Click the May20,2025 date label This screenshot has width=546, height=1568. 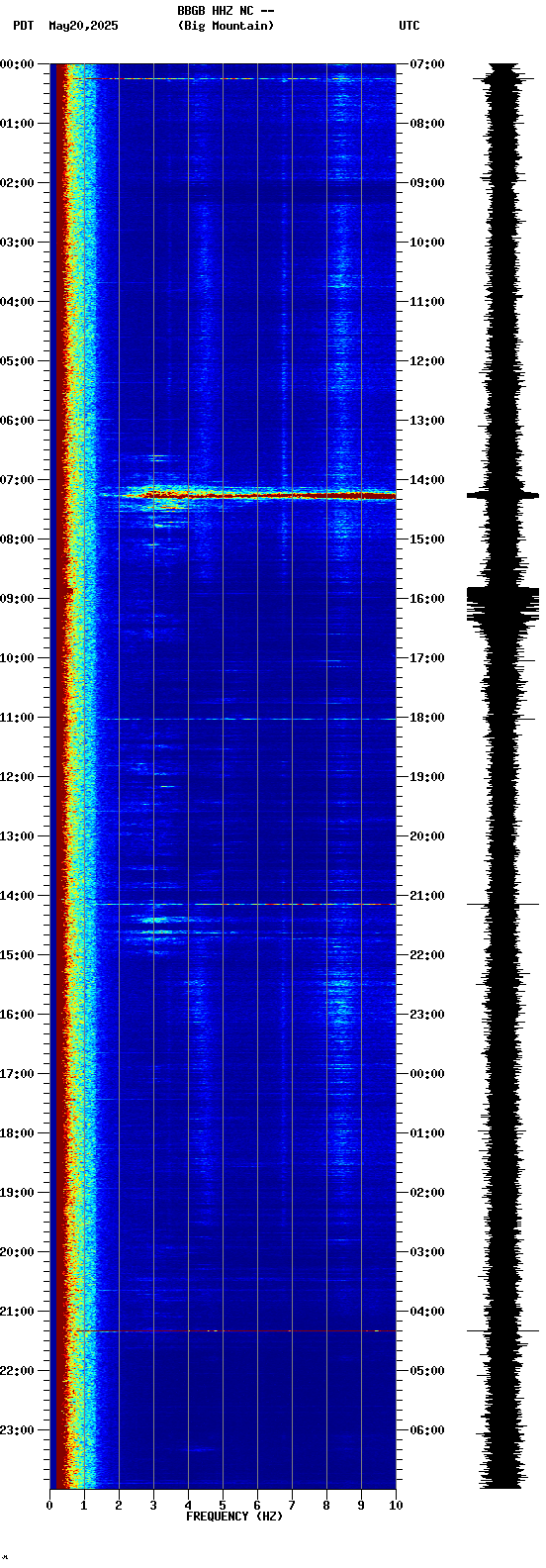tap(83, 26)
